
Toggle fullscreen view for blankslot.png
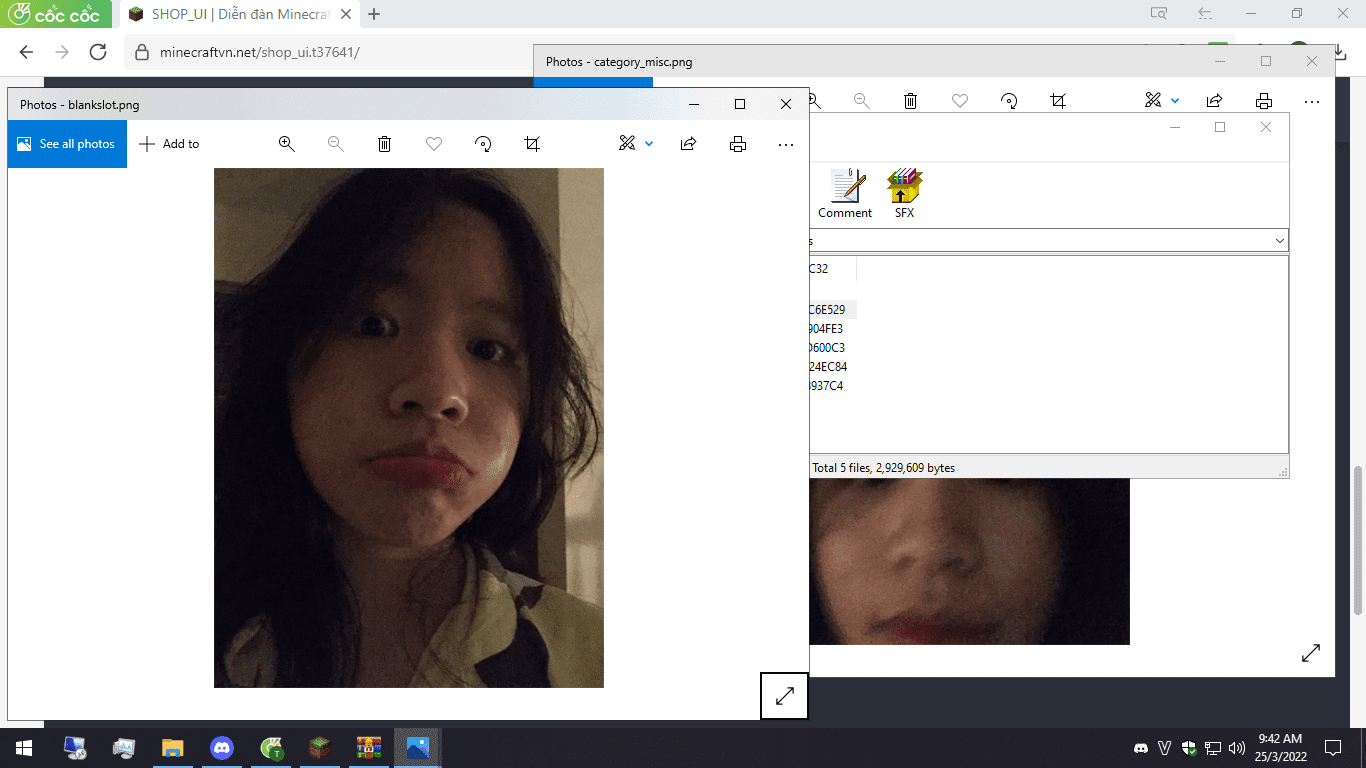[785, 696]
